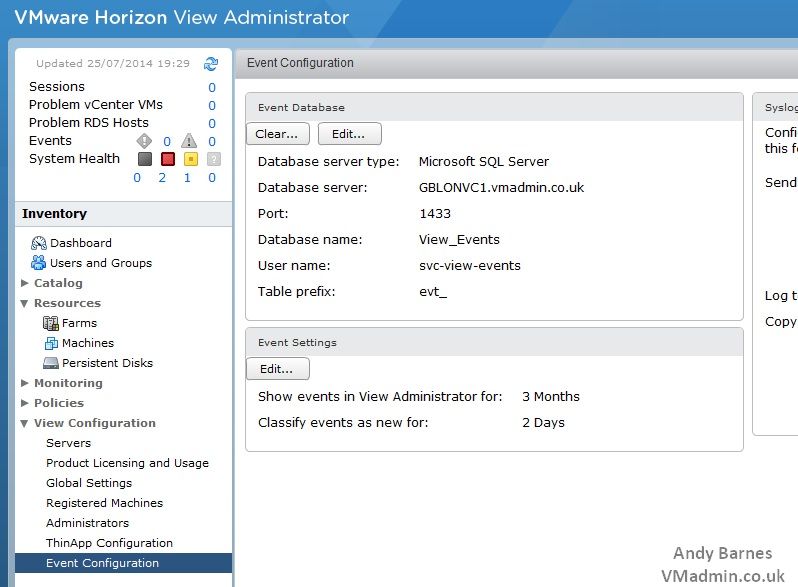Click the Event Settings panel header
Viewport: 798px width, 587px height.
point(494,343)
